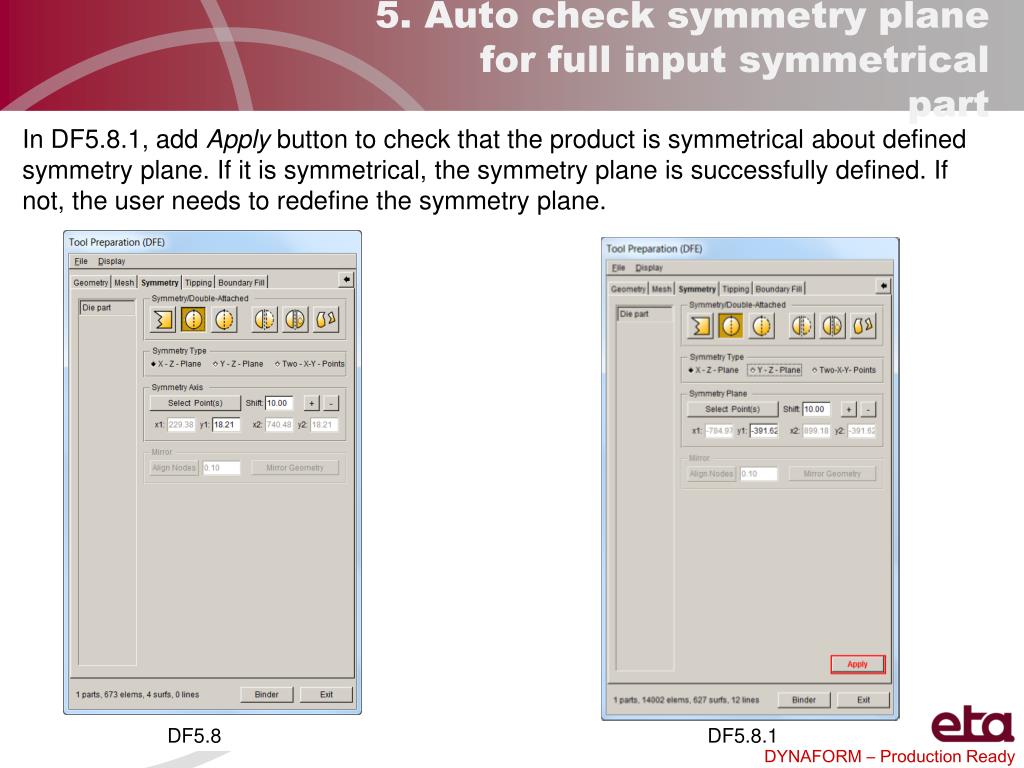Click the red-outlined Apply button
The height and width of the screenshot is (768, 1024).
[x=857, y=664]
